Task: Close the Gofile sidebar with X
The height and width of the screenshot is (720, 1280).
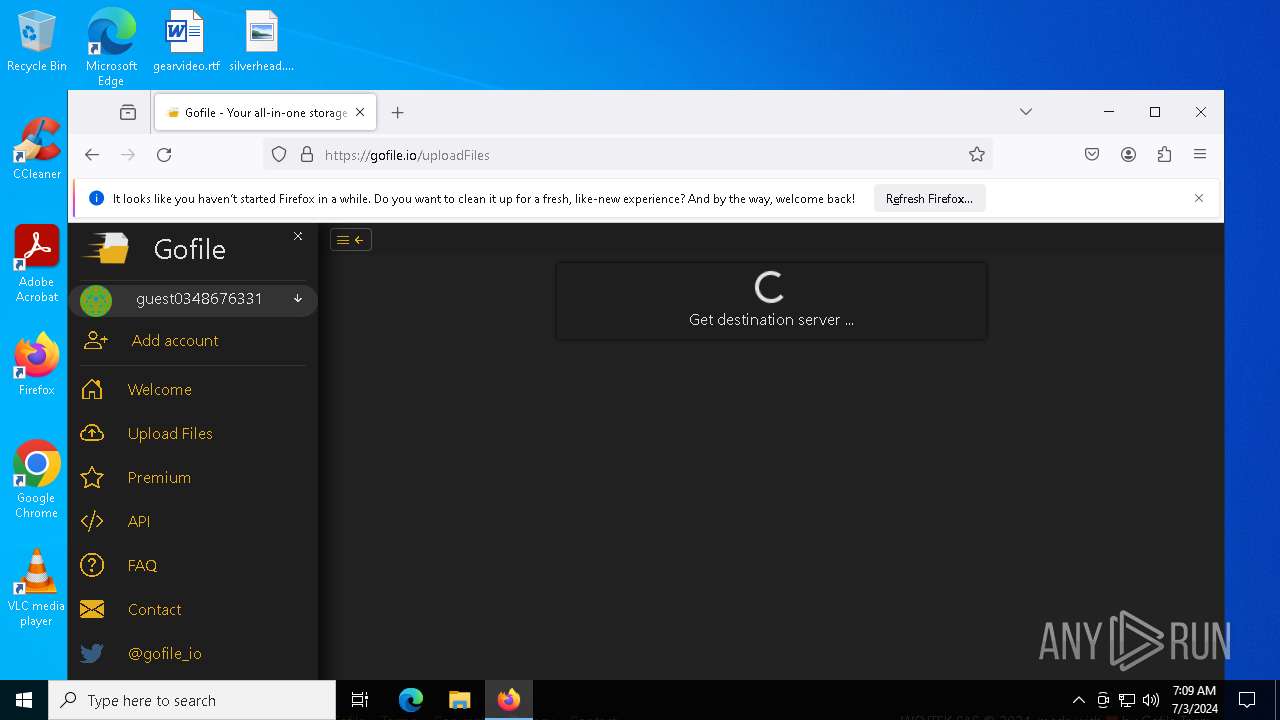Action: pos(298,236)
